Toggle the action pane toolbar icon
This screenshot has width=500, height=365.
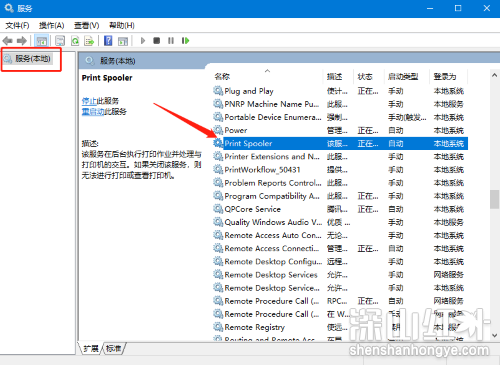(123, 41)
